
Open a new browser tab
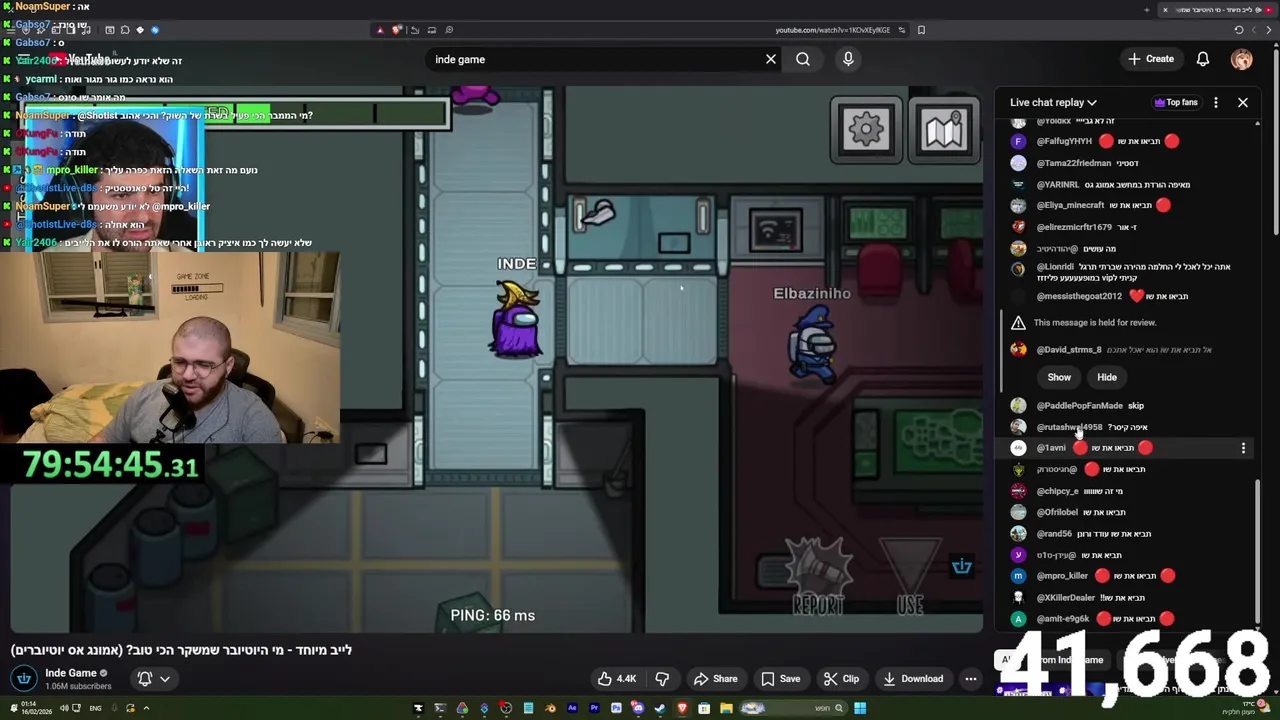(1147, 10)
